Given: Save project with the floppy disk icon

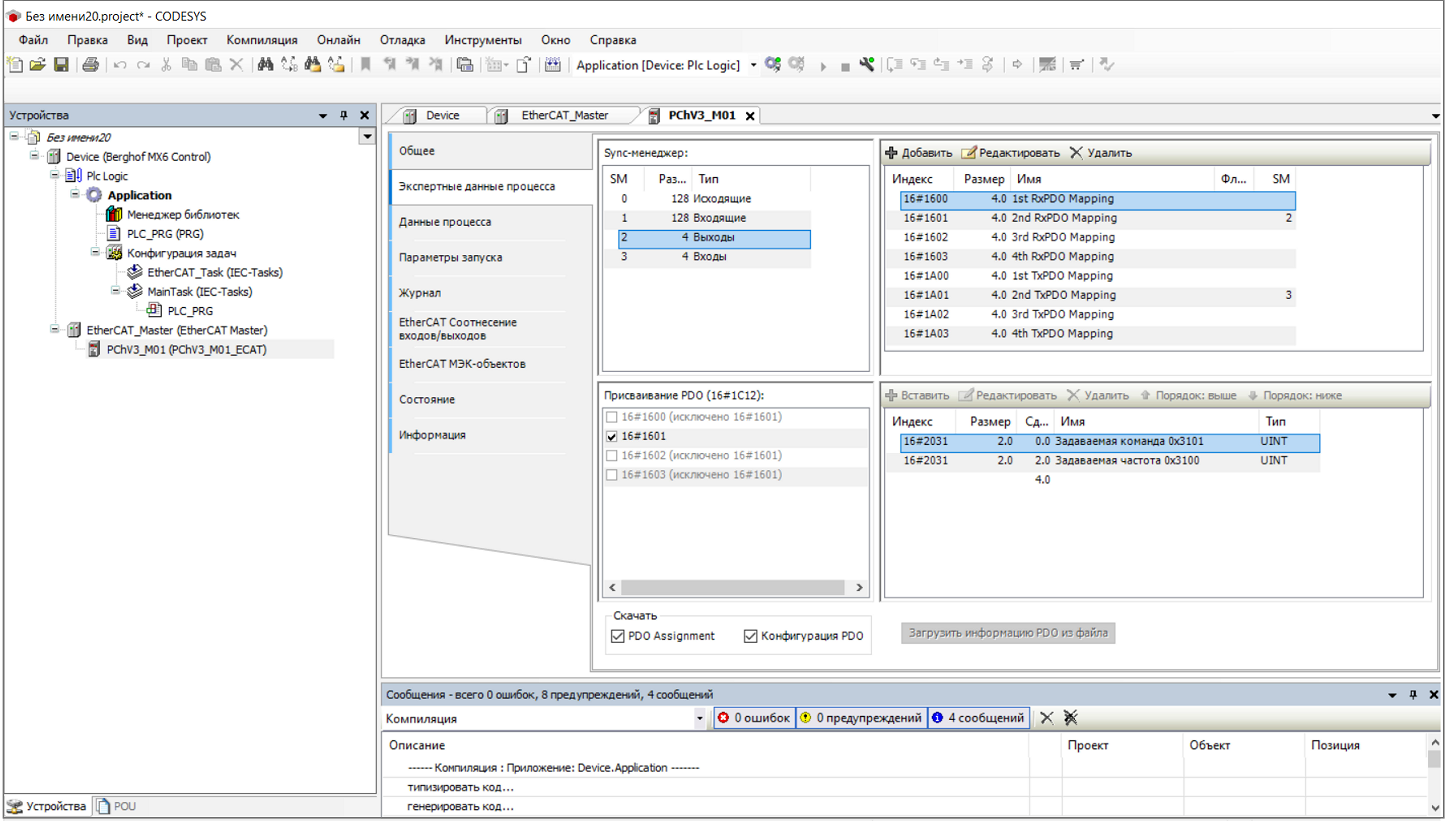Looking at the screenshot, I should (61, 65).
